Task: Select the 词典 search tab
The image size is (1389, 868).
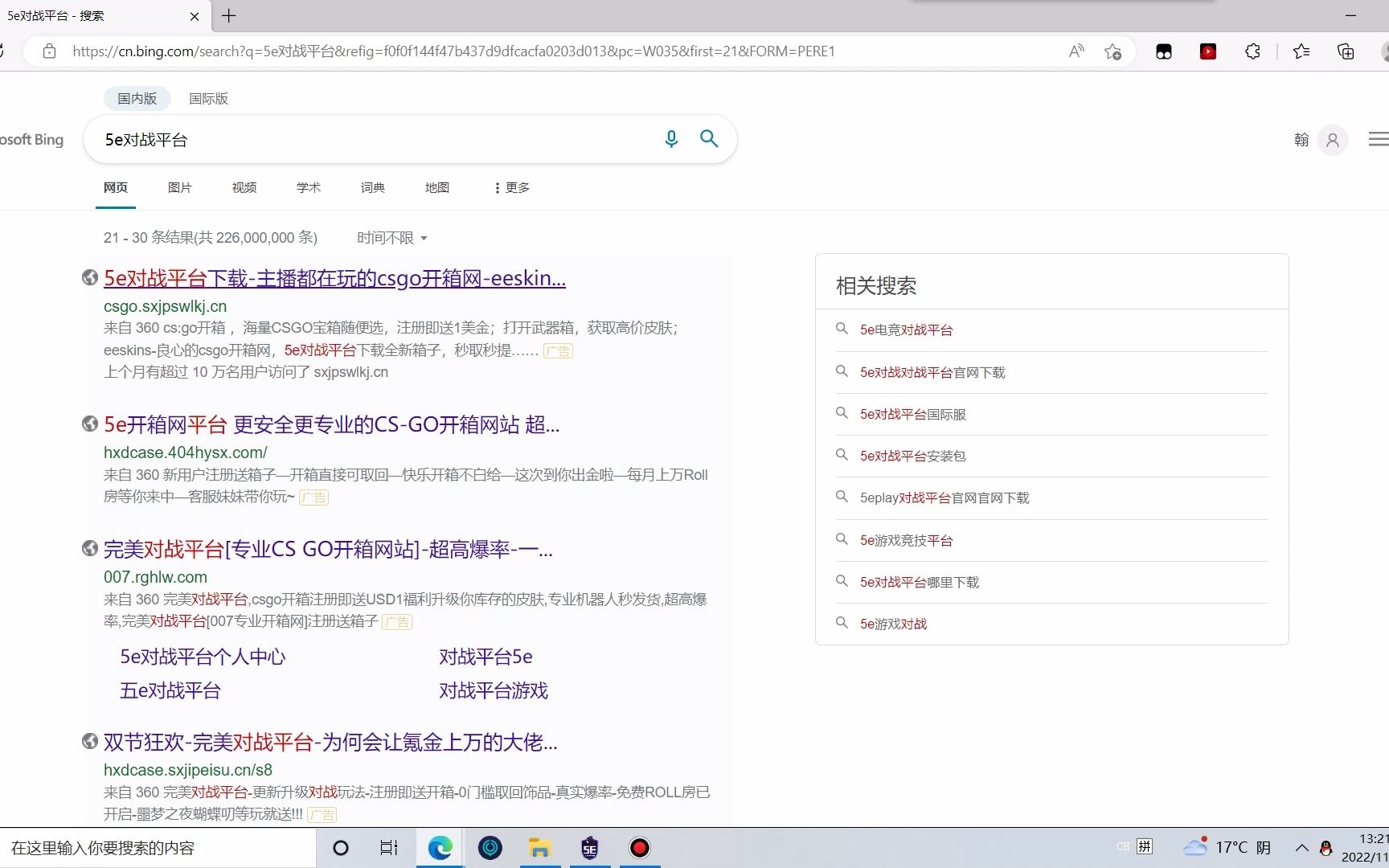Action: point(373,187)
